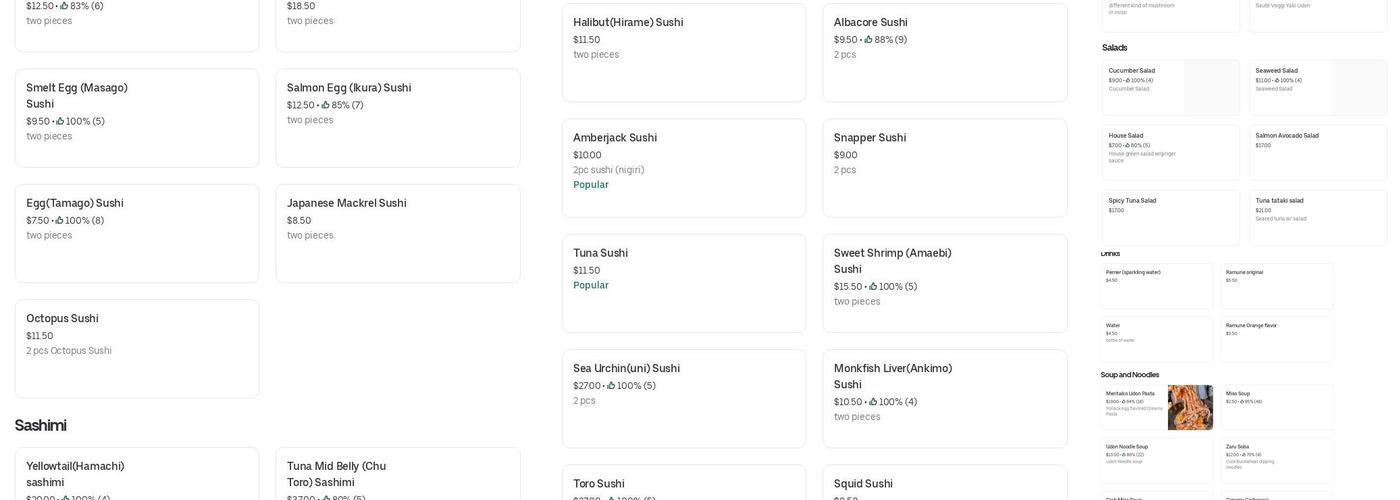
Task: Select the Tuna tataki salad card
Action: [1317, 217]
